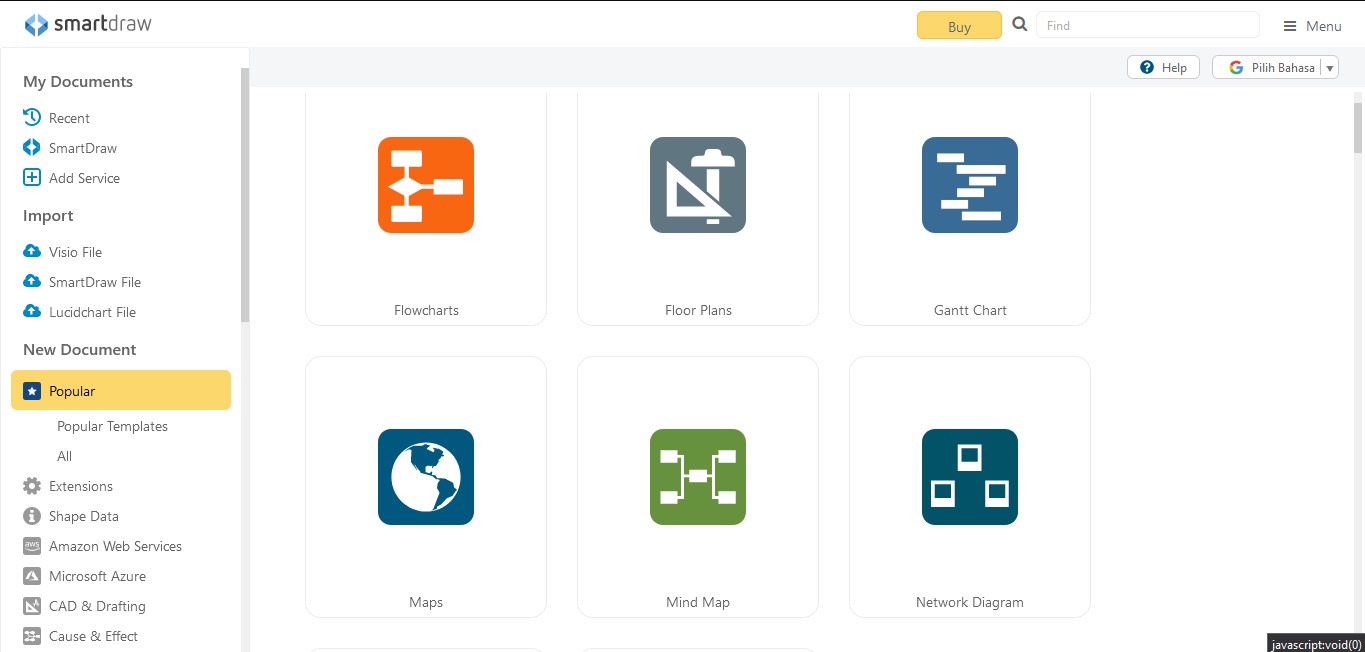Click the hamburger Menu icon
The width and height of the screenshot is (1365, 652).
[x=1290, y=26]
